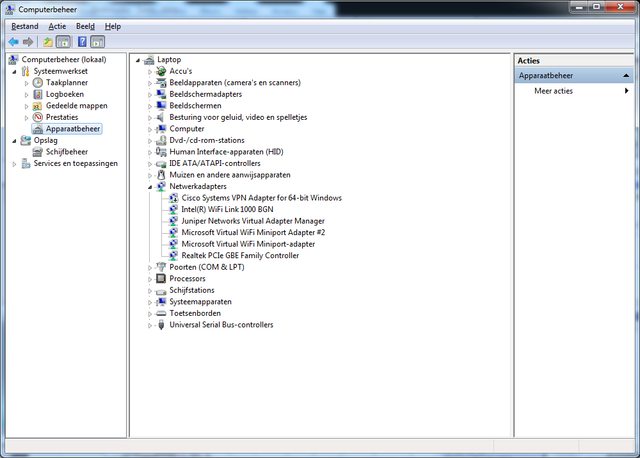The height and width of the screenshot is (458, 640).
Task: Expand the Systeemapparaten node
Action: 150,302
